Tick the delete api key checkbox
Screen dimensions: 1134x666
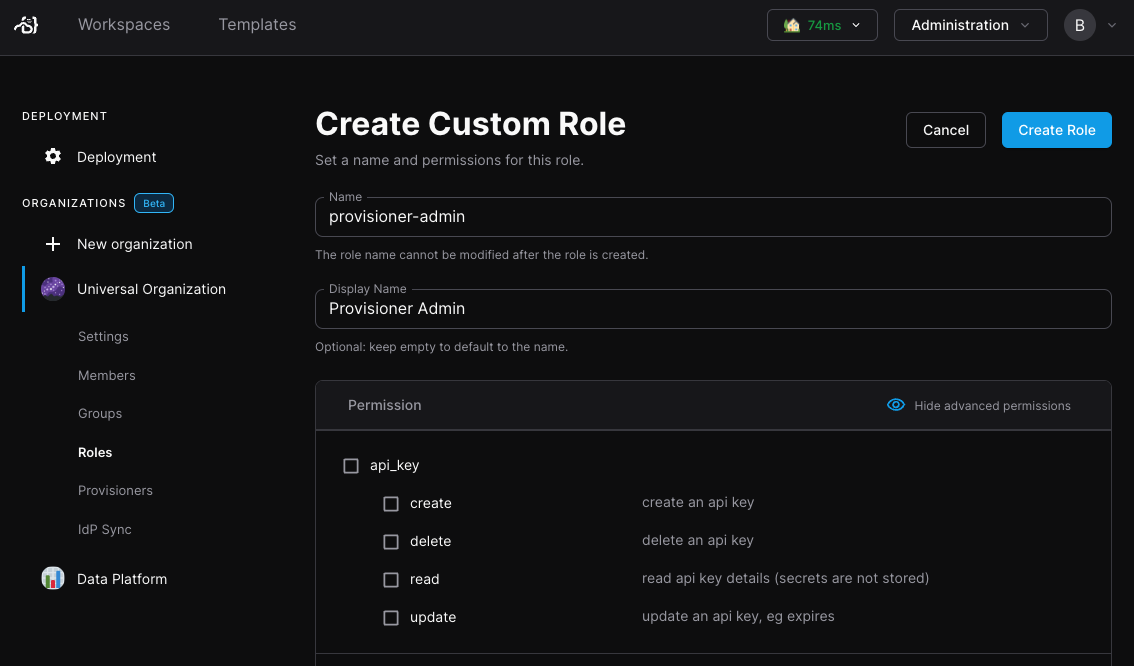pyautogui.click(x=391, y=542)
